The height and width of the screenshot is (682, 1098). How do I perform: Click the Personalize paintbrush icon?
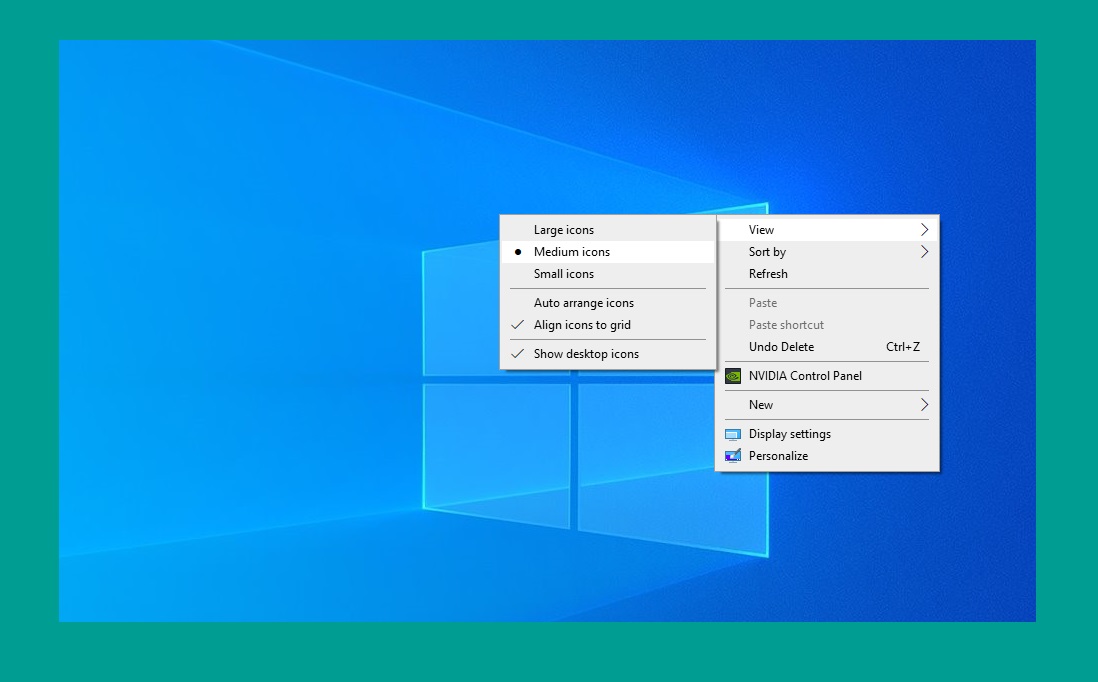pos(732,456)
